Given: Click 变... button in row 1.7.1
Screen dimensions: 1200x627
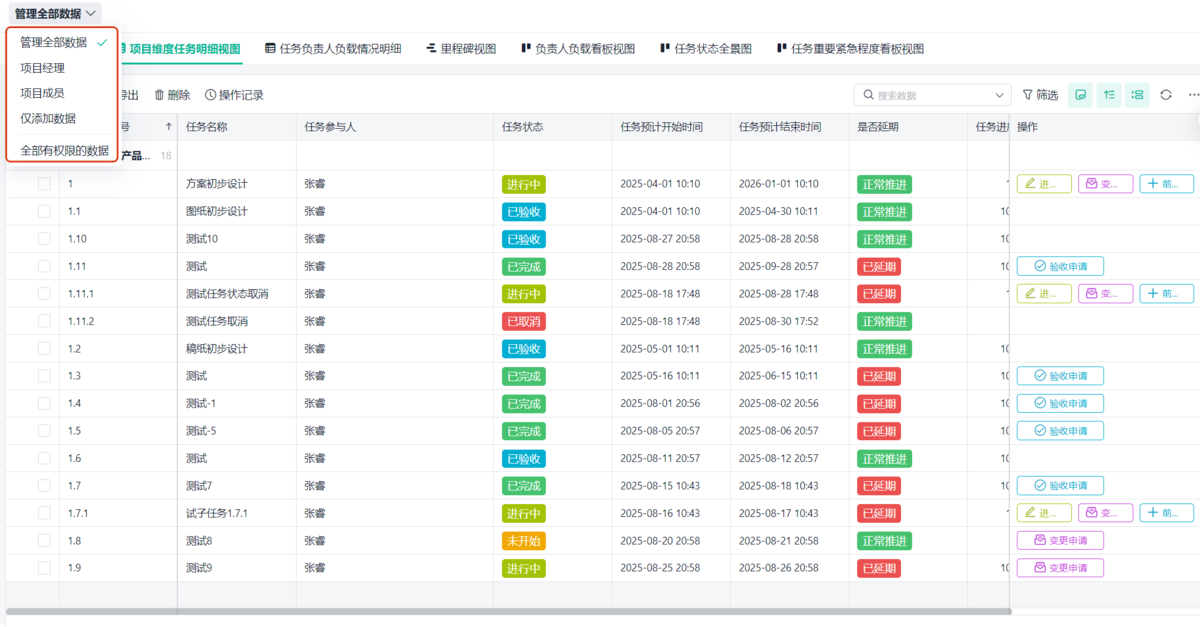Looking at the screenshot, I should click(1106, 513).
